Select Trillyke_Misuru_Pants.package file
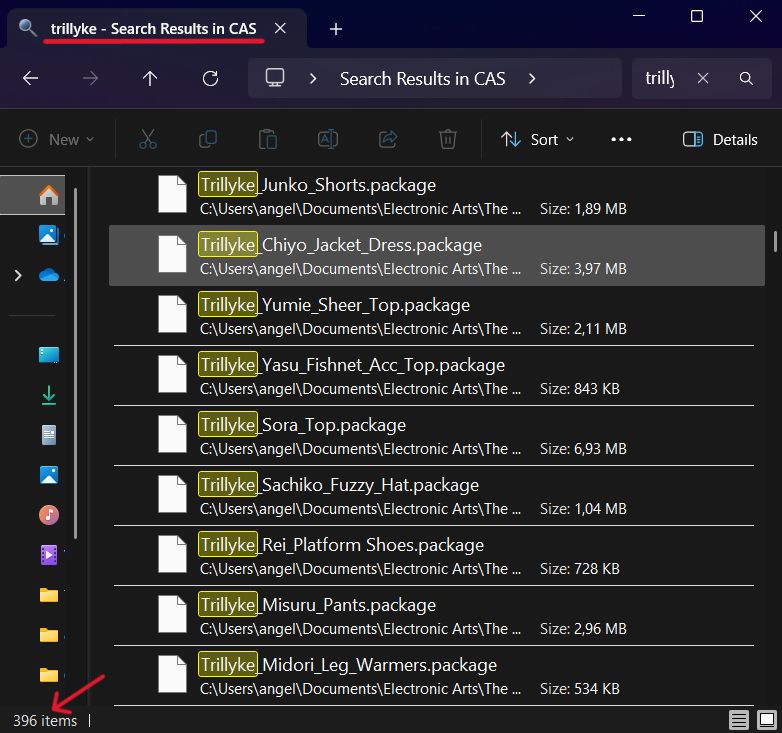 coord(436,615)
